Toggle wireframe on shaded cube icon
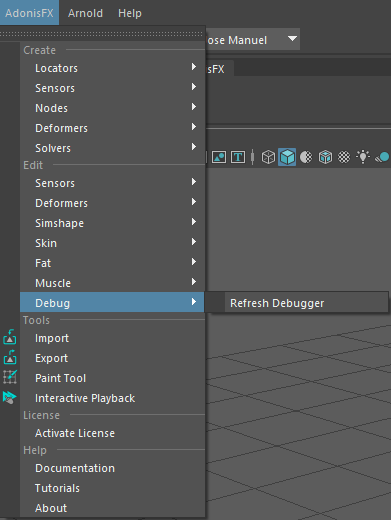Screen dimensions: 391x520 coord(325,157)
